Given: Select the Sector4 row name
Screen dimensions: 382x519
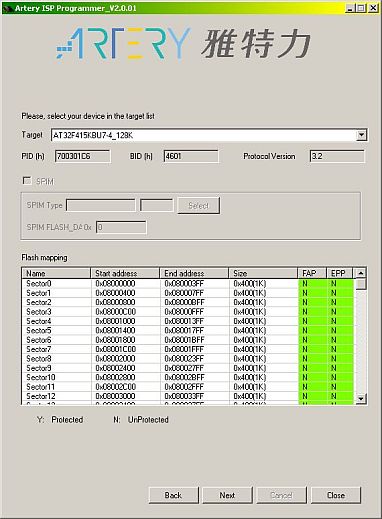Looking at the screenshot, I should tap(39, 321).
